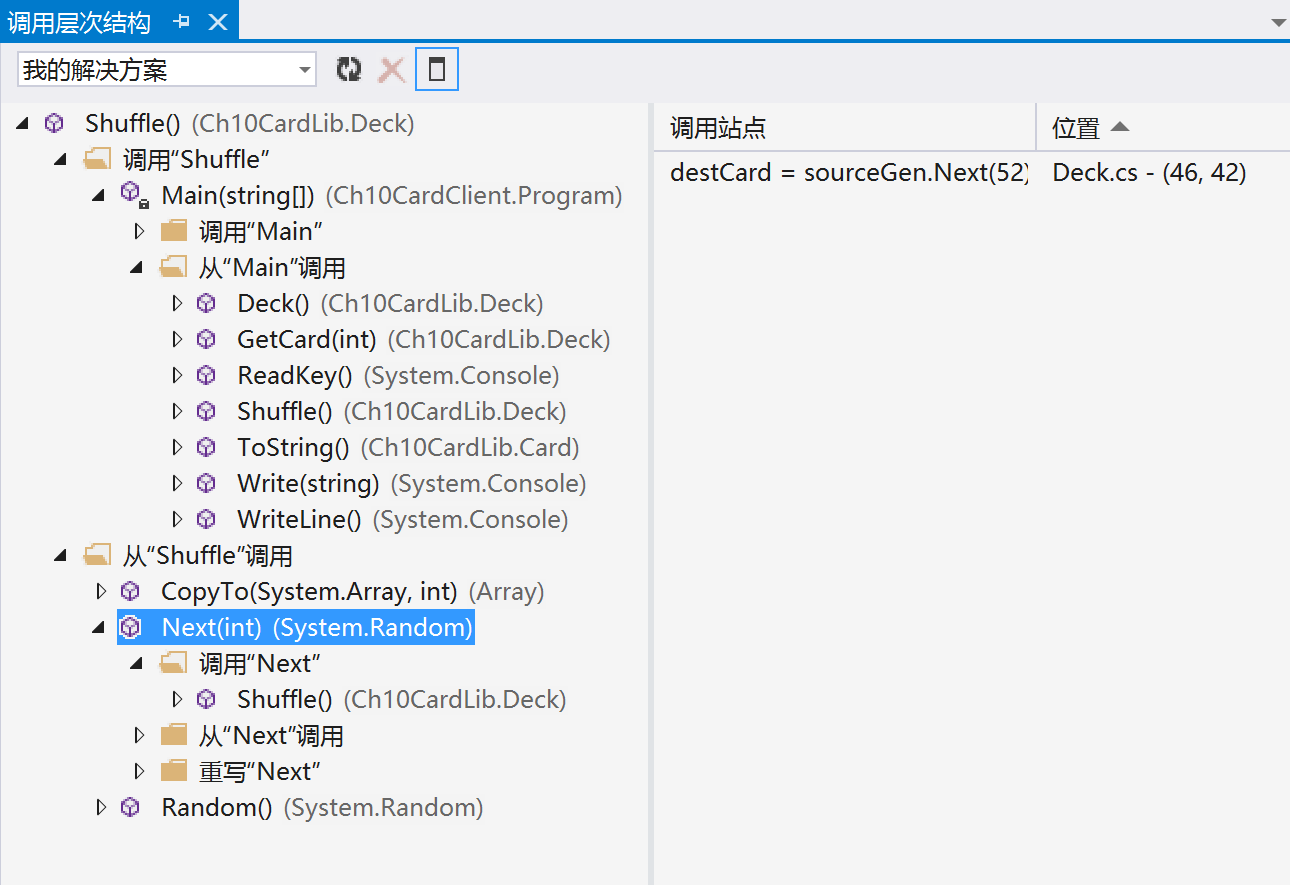Select the Random() (System.Random) row text

click(322, 807)
